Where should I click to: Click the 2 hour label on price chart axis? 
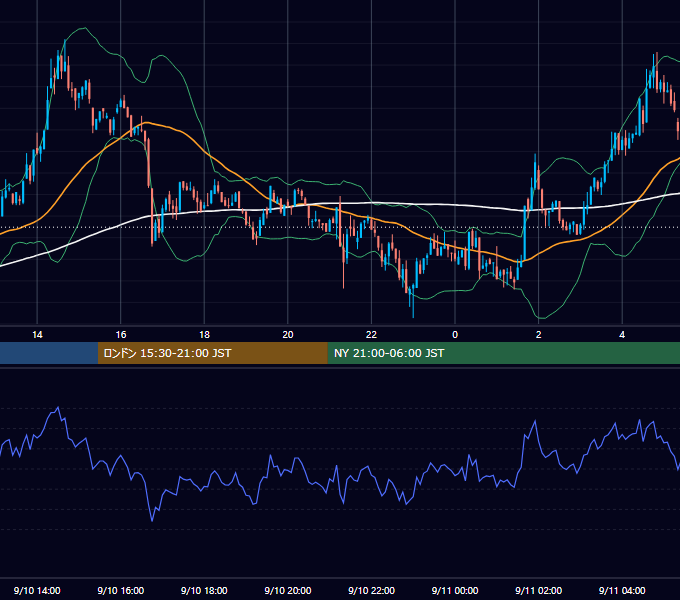539,335
